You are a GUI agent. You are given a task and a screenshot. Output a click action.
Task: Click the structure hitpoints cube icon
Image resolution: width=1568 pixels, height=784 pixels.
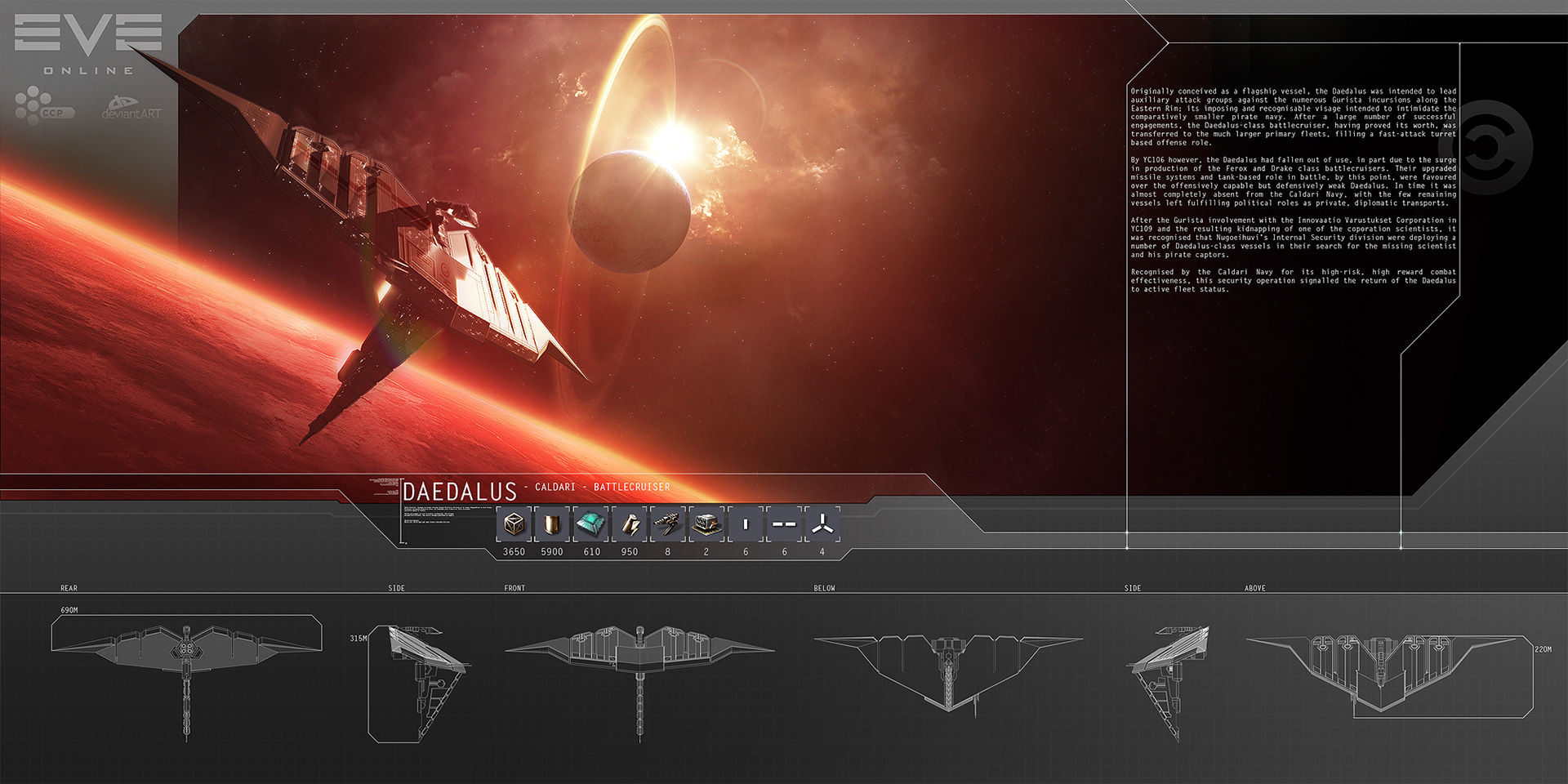pos(514,524)
